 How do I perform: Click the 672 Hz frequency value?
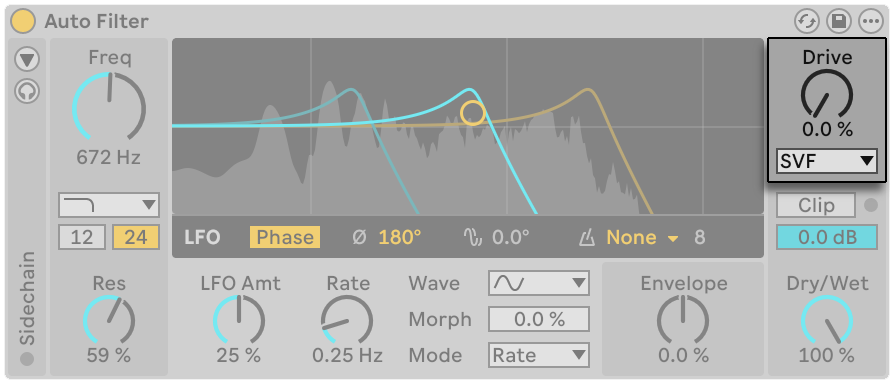[109, 157]
